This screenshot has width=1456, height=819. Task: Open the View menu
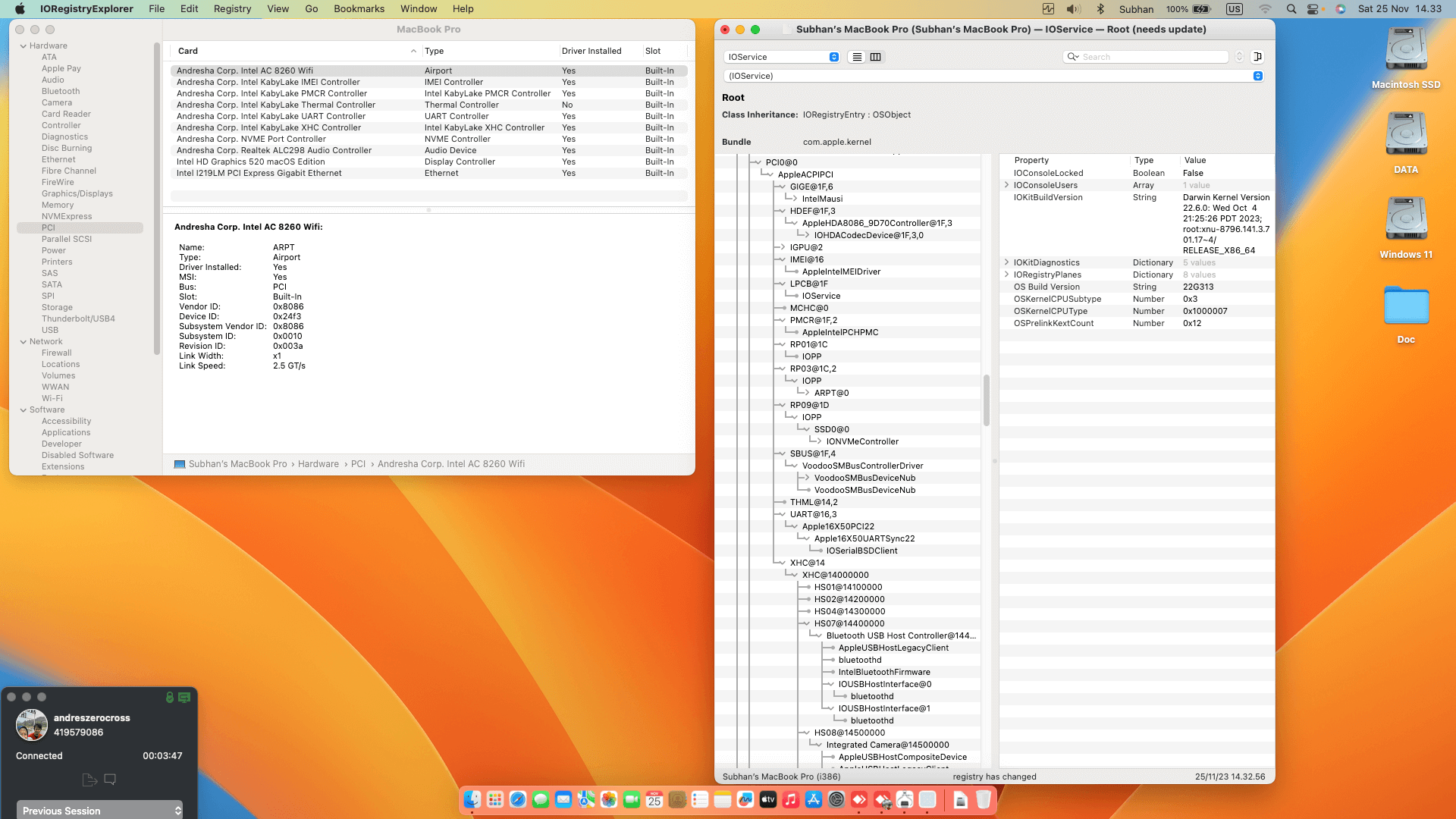278,9
